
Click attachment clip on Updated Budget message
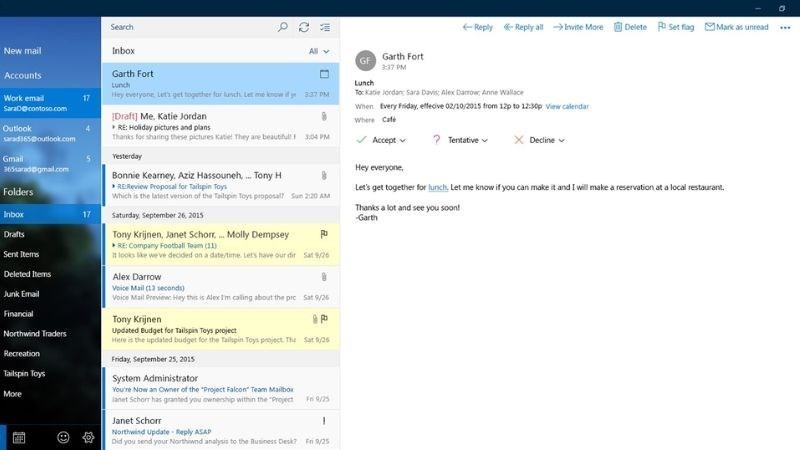click(315, 319)
